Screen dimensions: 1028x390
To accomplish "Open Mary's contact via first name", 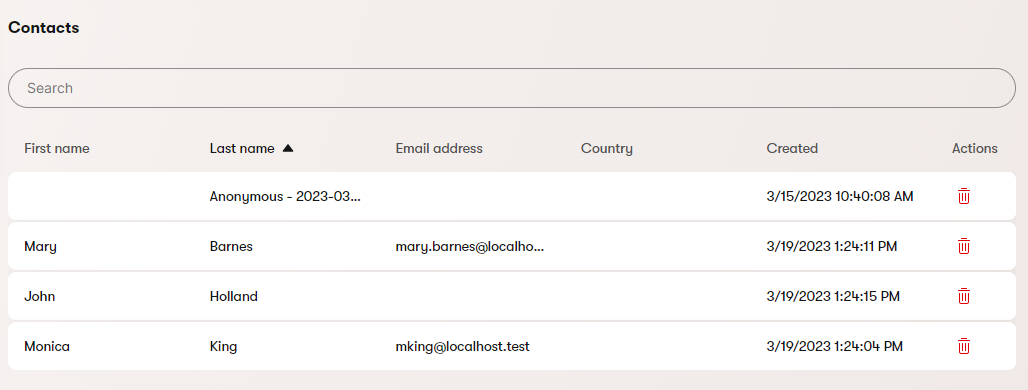I will pos(40,246).
